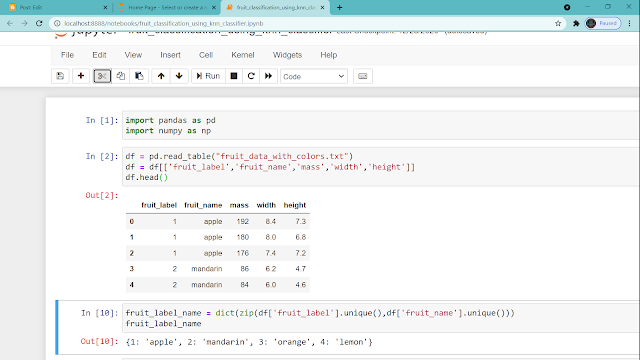
Task: Open the Insert menu
Action: point(170,55)
